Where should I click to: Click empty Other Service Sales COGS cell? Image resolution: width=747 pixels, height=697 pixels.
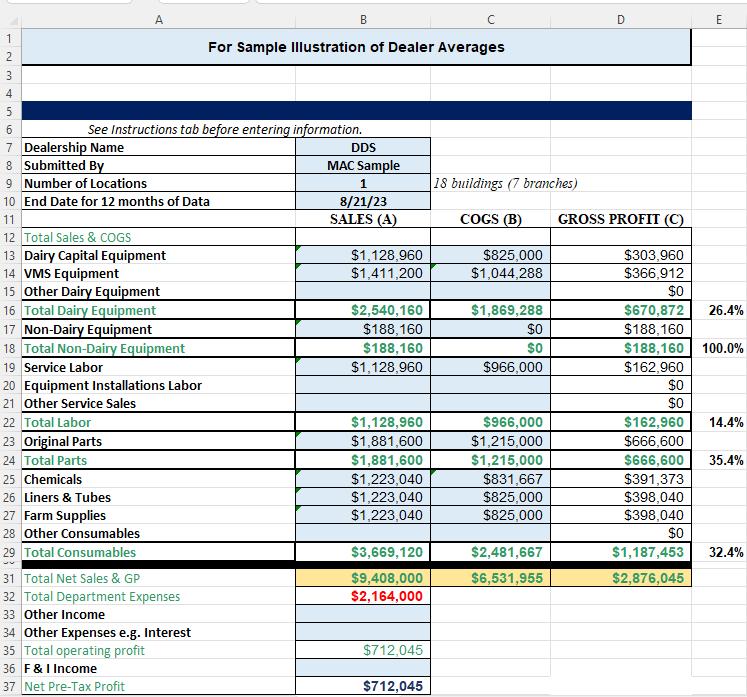pos(491,403)
